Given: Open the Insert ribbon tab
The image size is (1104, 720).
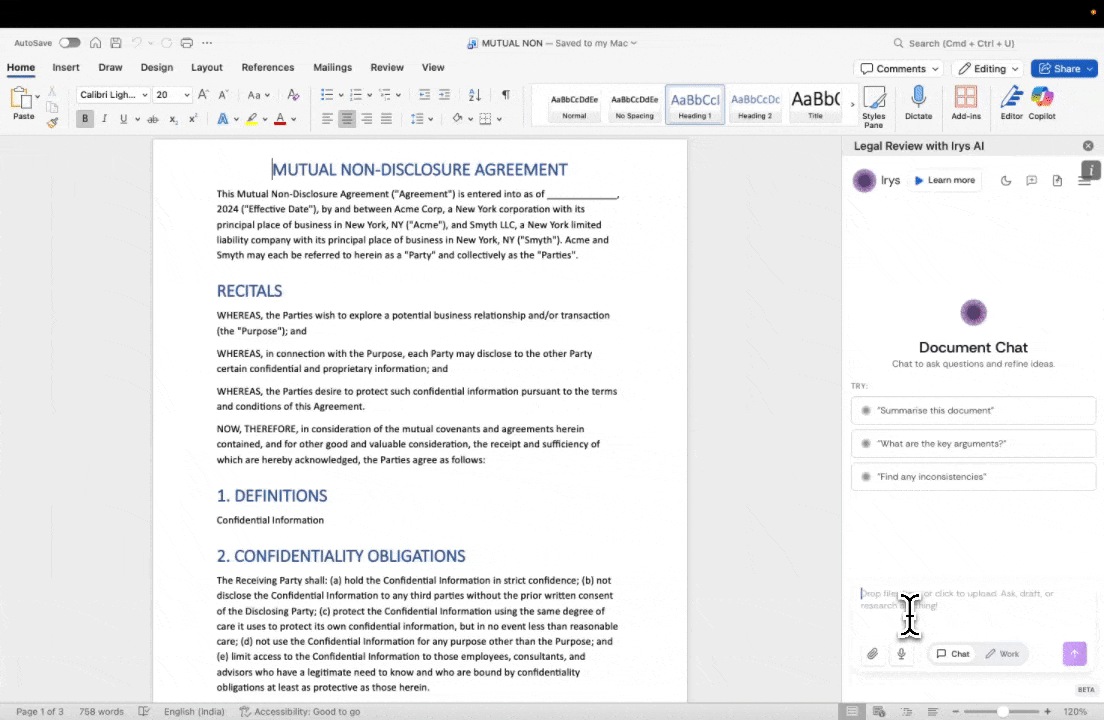Looking at the screenshot, I should click(x=65, y=68).
